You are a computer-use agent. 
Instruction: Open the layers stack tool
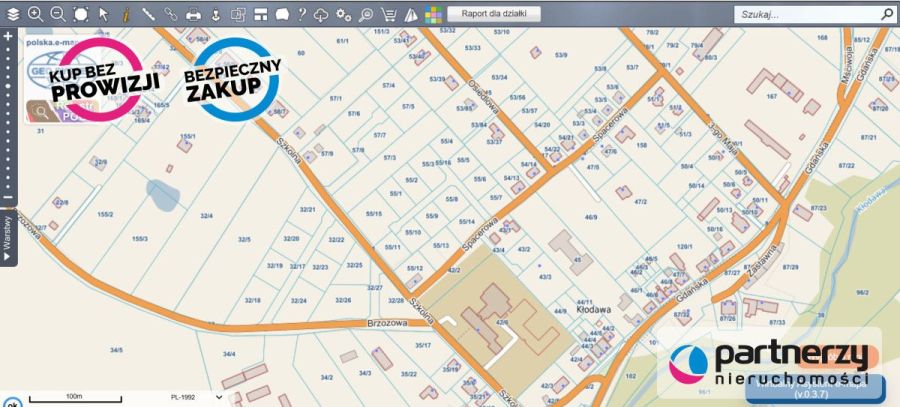pos(13,15)
